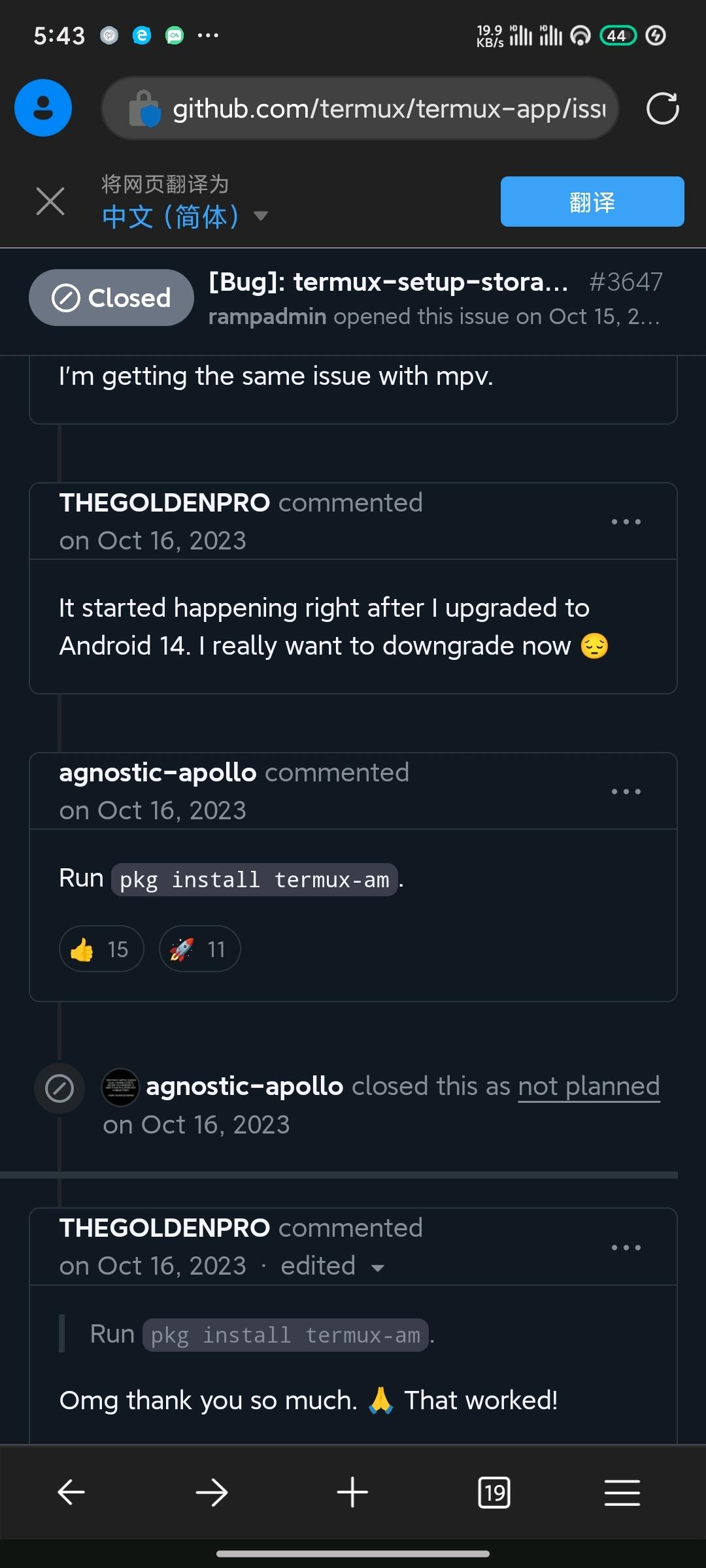Tap agnostic-apollo's avatar thumbnail
Screen dimensions: 706x1568
[x=120, y=1087]
